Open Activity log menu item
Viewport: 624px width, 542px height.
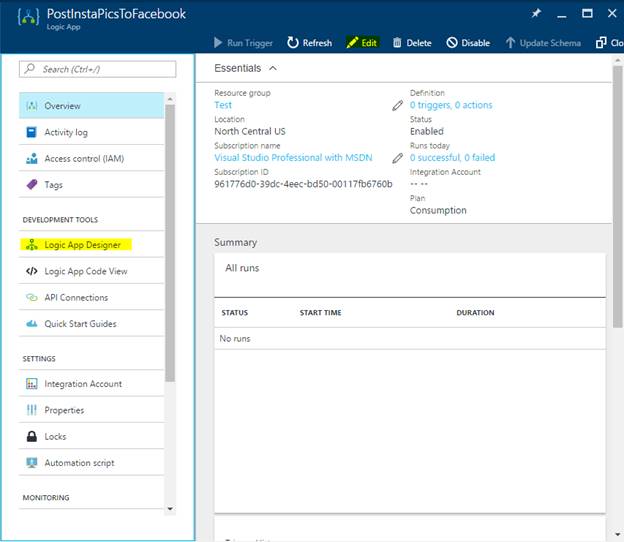[x=91, y=132]
